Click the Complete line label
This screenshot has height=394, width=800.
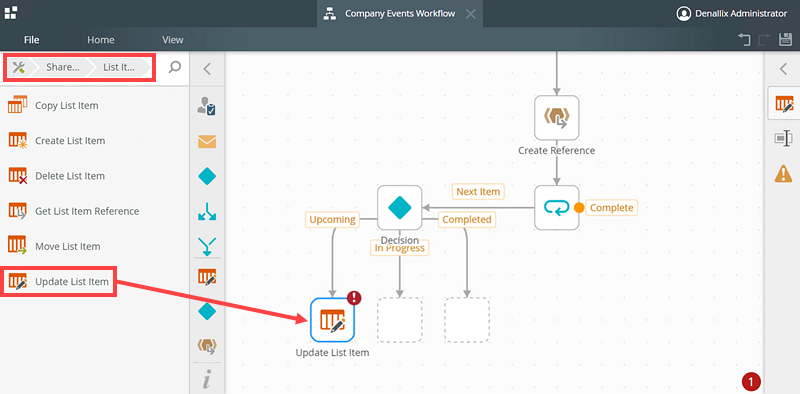pyautogui.click(x=611, y=208)
